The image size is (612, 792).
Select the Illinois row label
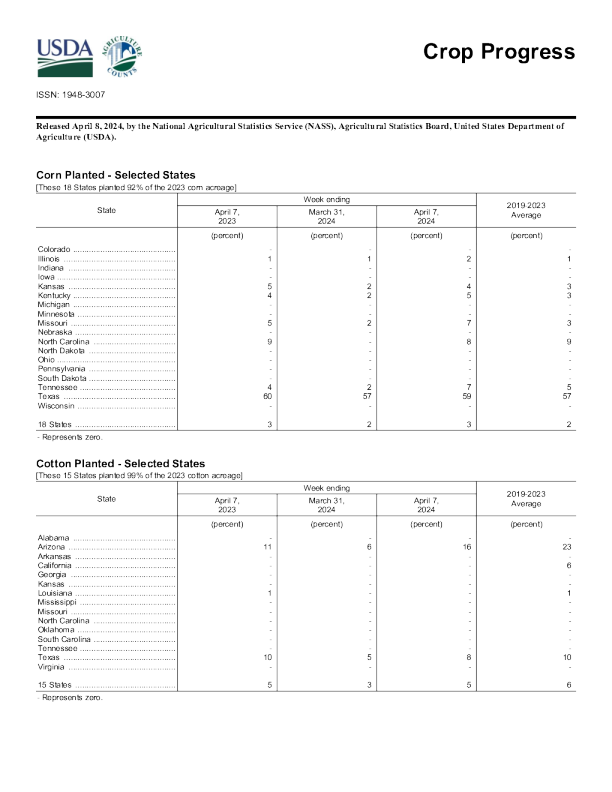tap(50, 259)
